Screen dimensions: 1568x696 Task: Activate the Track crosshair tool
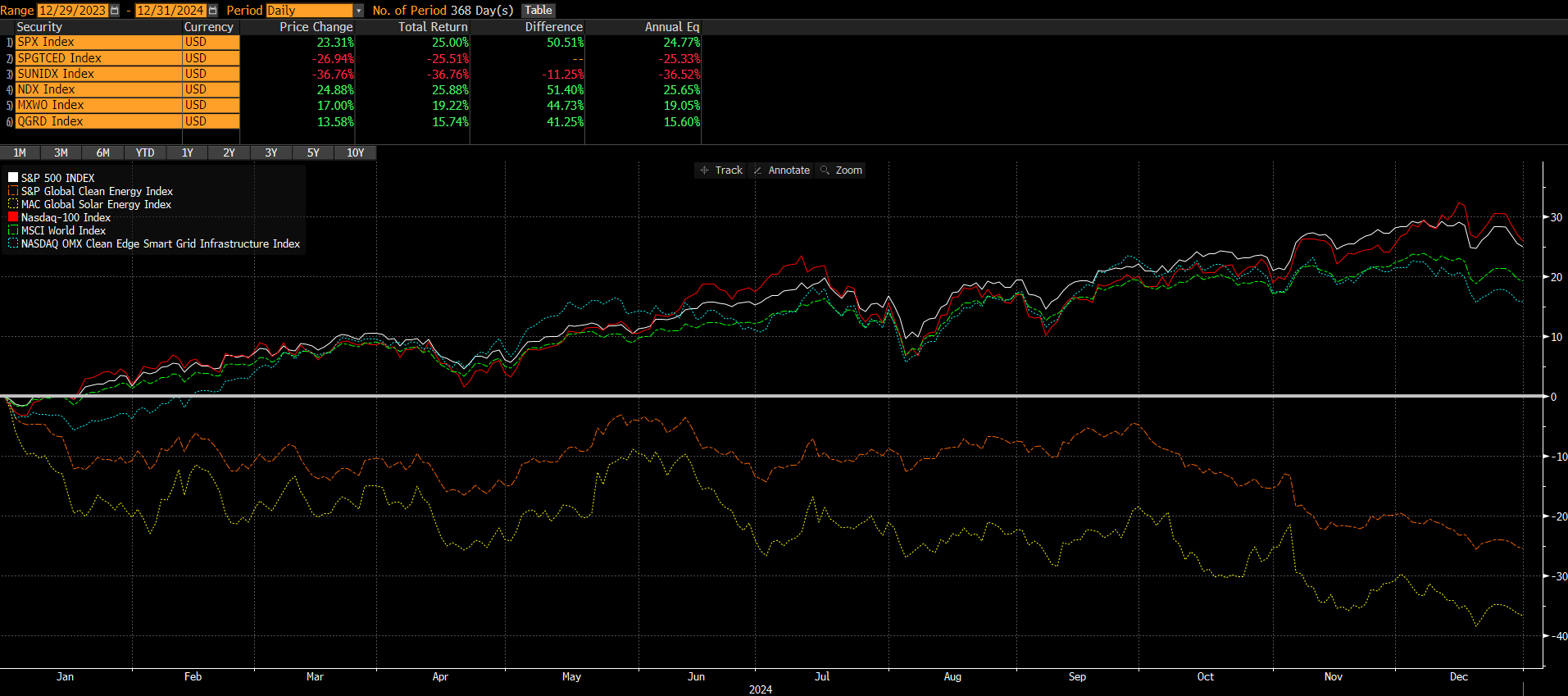point(721,171)
